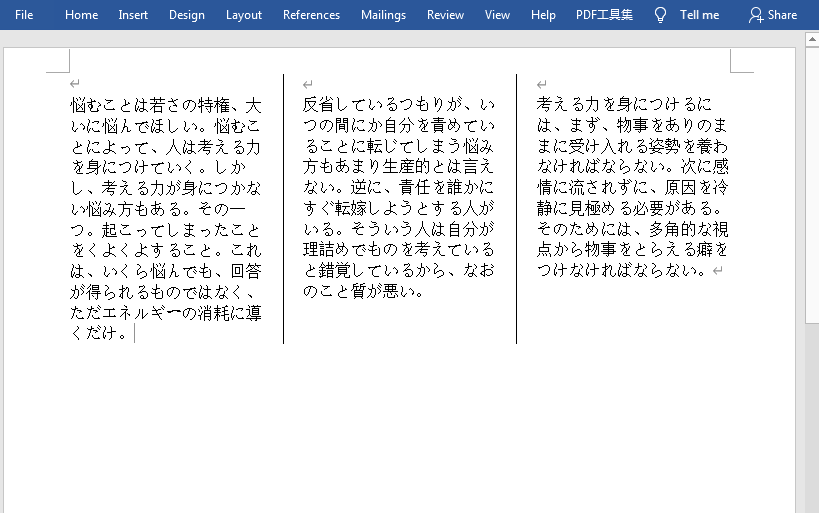
Task: Click the line ただエネルギーの消耗に導
Action: [x=166, y=312]
